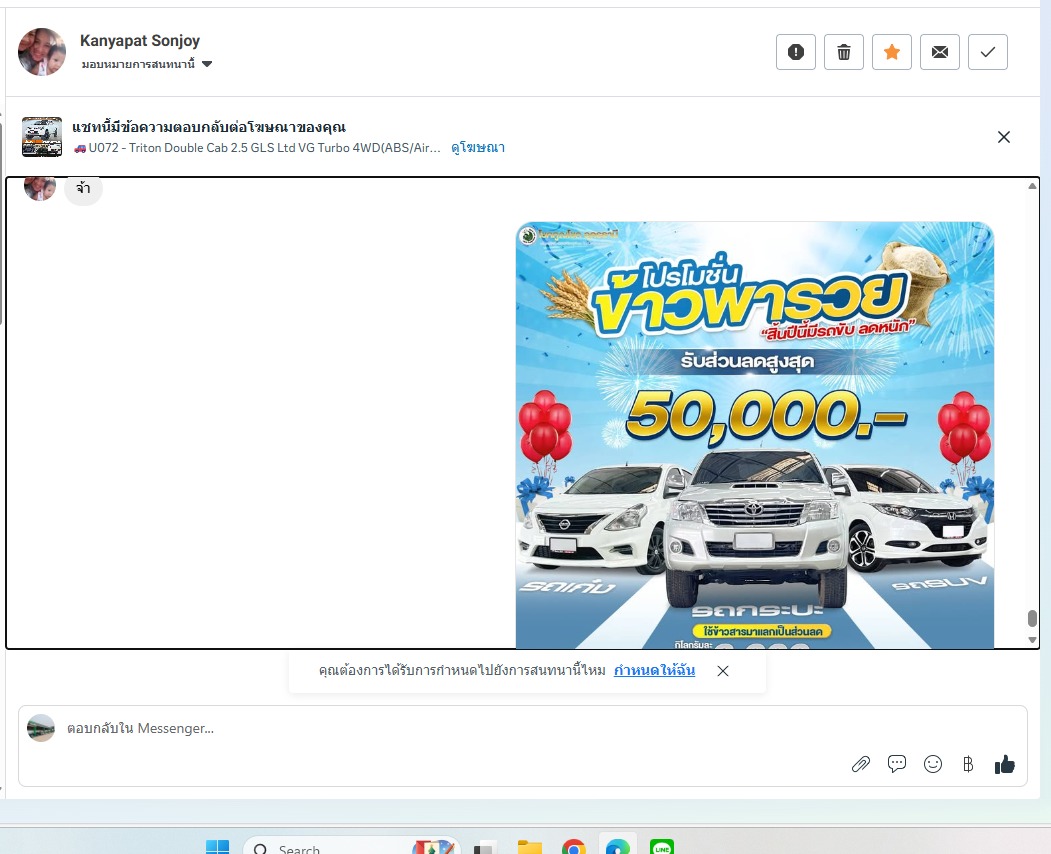Open the emoji picker
1051x854 pixels.
pyautogui.click(x=932, y=764)
